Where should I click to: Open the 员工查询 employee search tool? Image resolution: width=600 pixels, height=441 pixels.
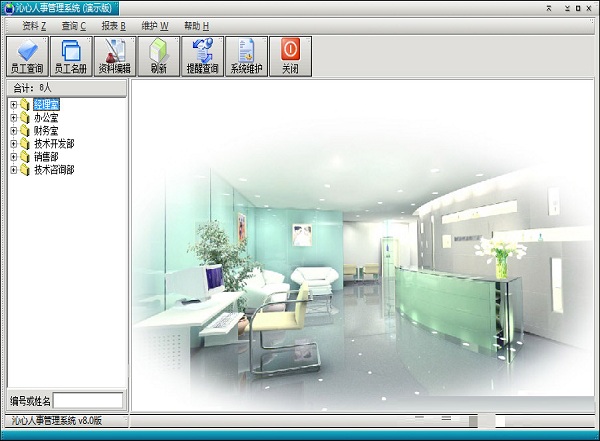pyautogui.click(x=26, y=57)
